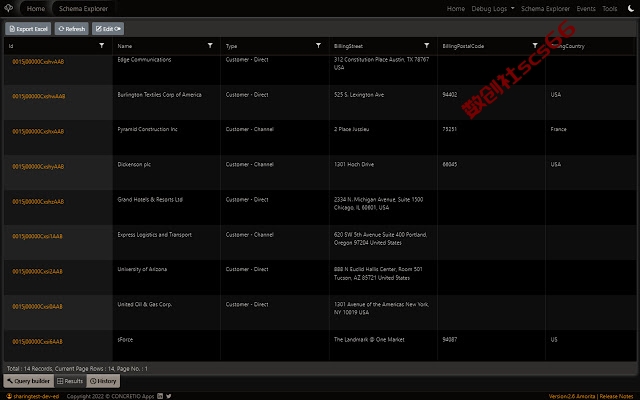Sort by the Name column header

(124, 46)
